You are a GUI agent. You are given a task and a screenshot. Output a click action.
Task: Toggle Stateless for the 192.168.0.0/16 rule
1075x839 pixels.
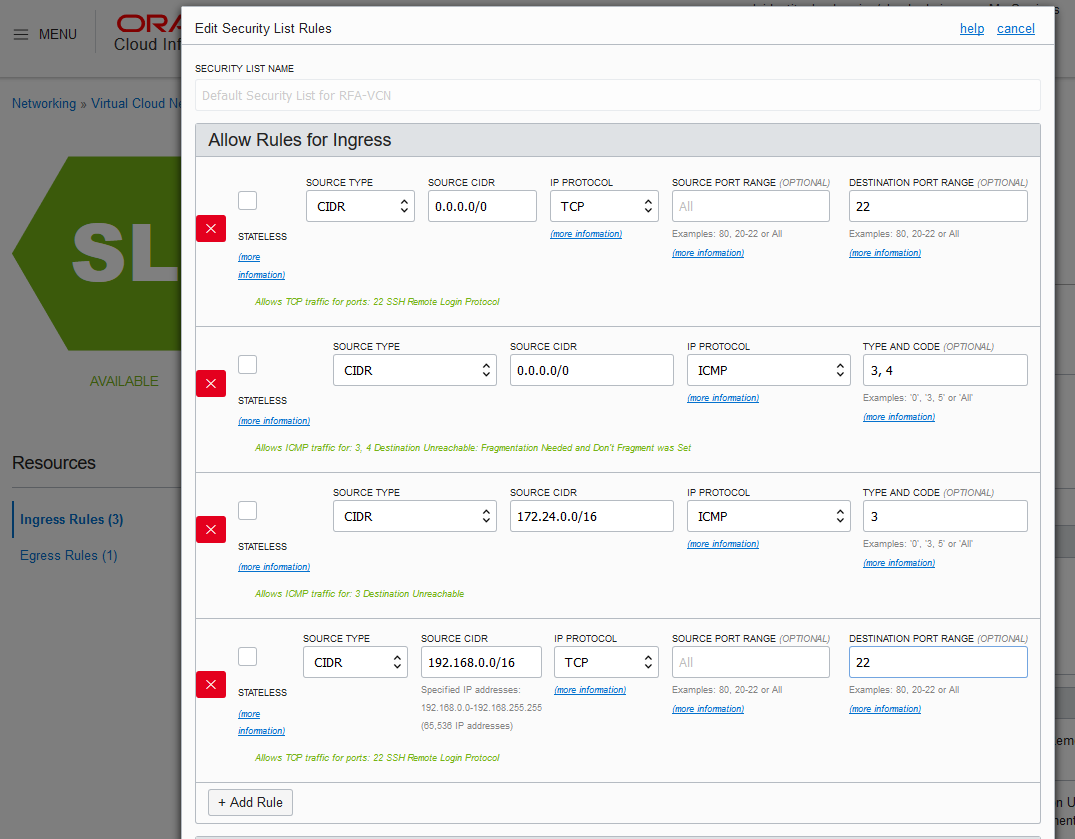pyautogui.click(x=247, y=656)
